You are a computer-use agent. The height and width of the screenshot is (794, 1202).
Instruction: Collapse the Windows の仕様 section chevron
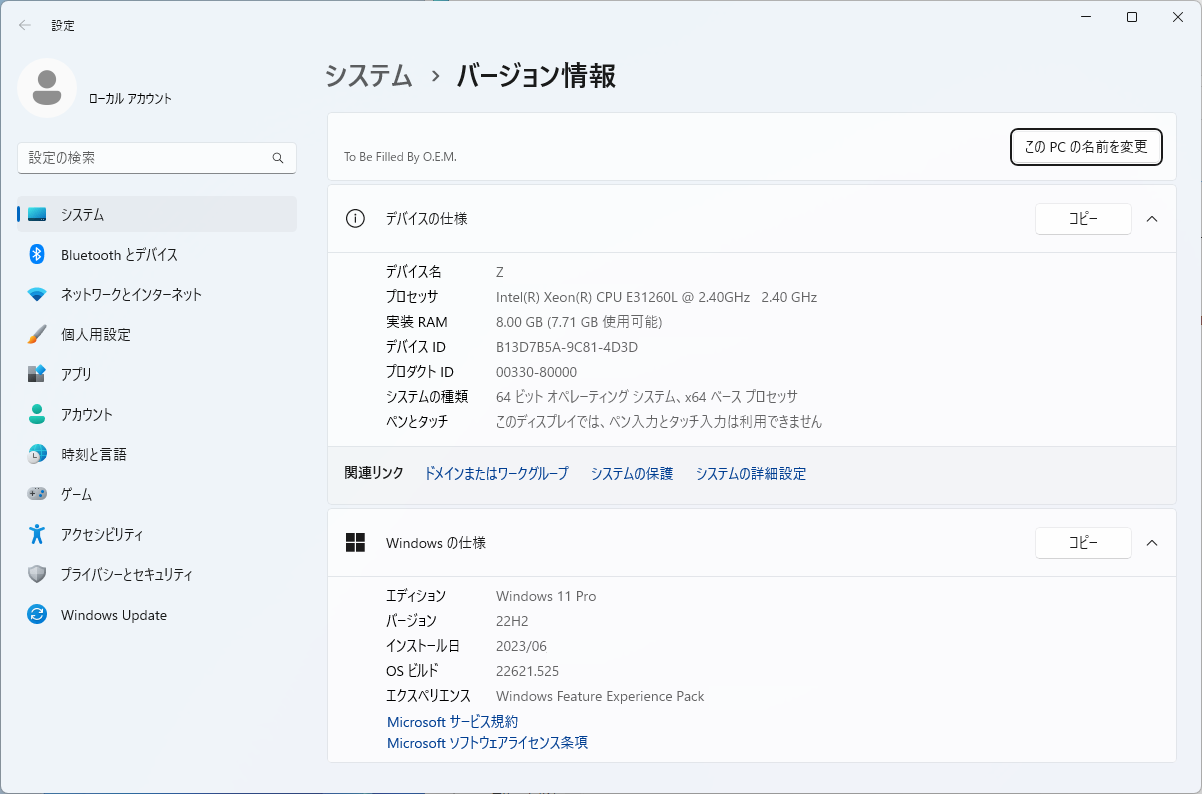(1151, 543)
